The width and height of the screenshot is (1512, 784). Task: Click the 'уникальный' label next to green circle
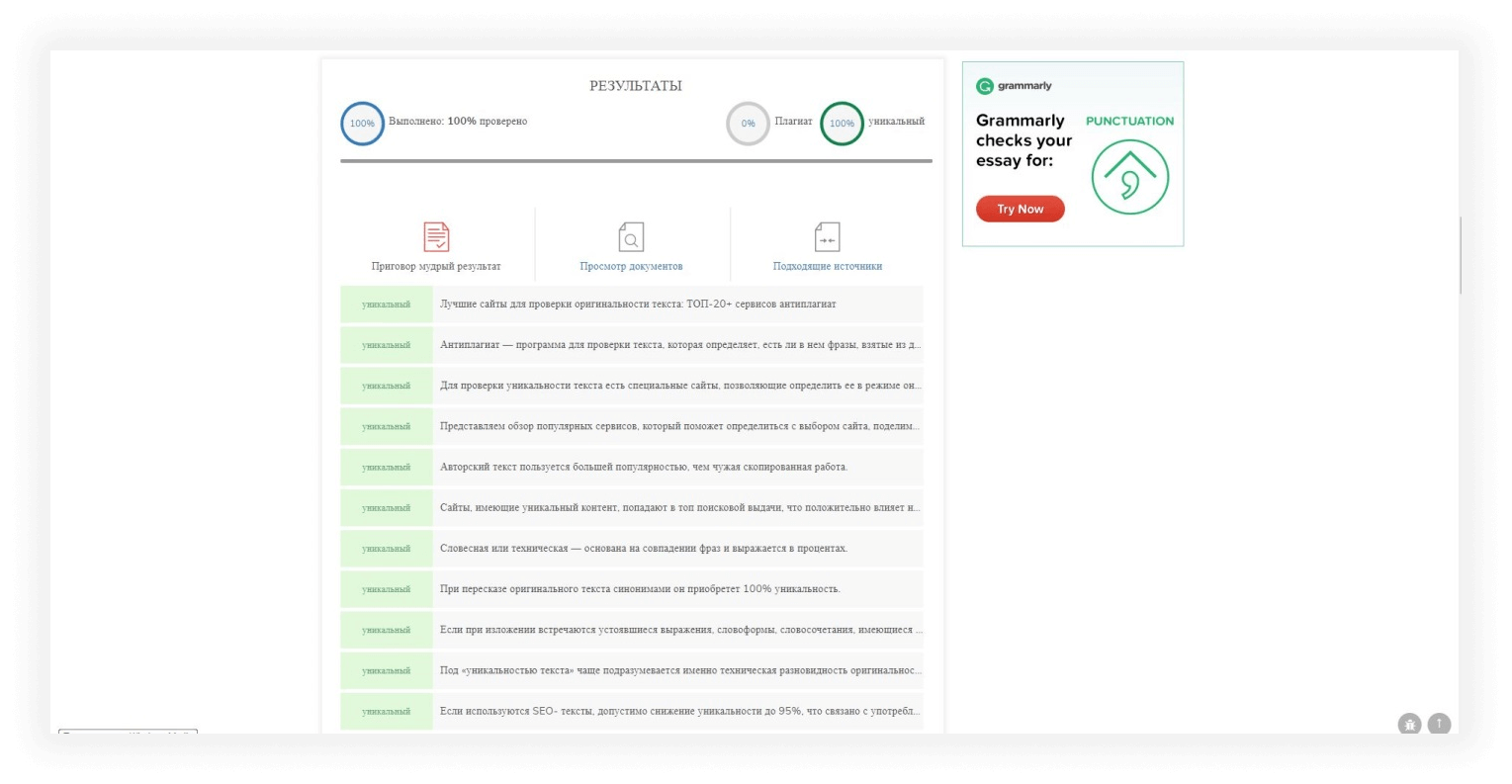tap(897, 121)
